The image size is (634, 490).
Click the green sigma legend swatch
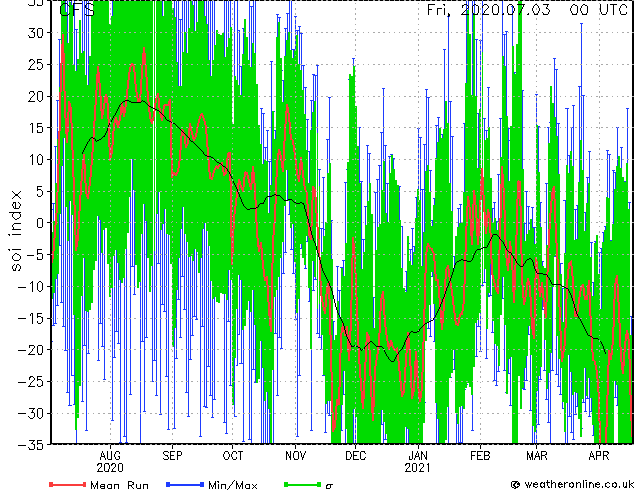[303, 484]
